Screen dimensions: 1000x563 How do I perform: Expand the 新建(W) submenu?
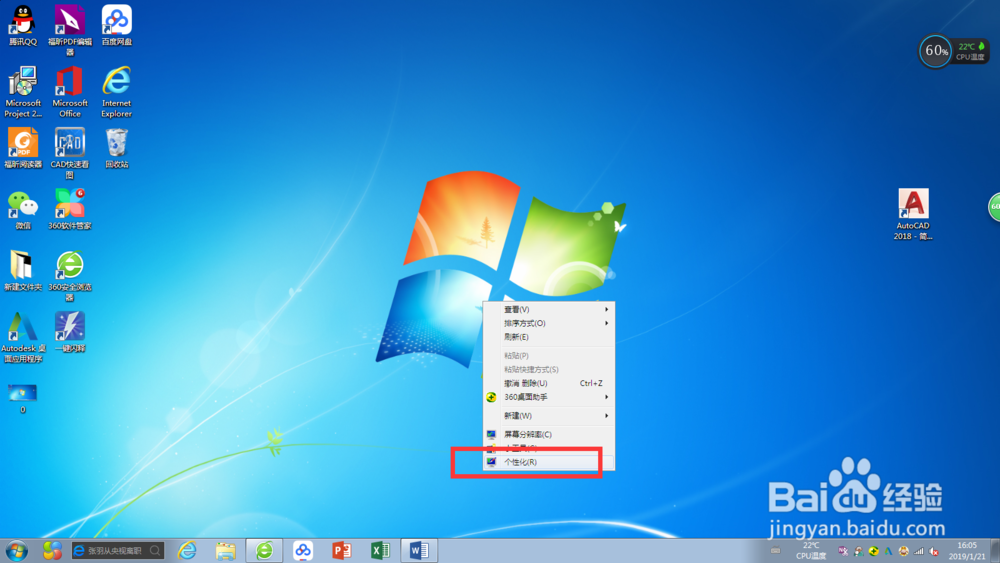point(548,416)
